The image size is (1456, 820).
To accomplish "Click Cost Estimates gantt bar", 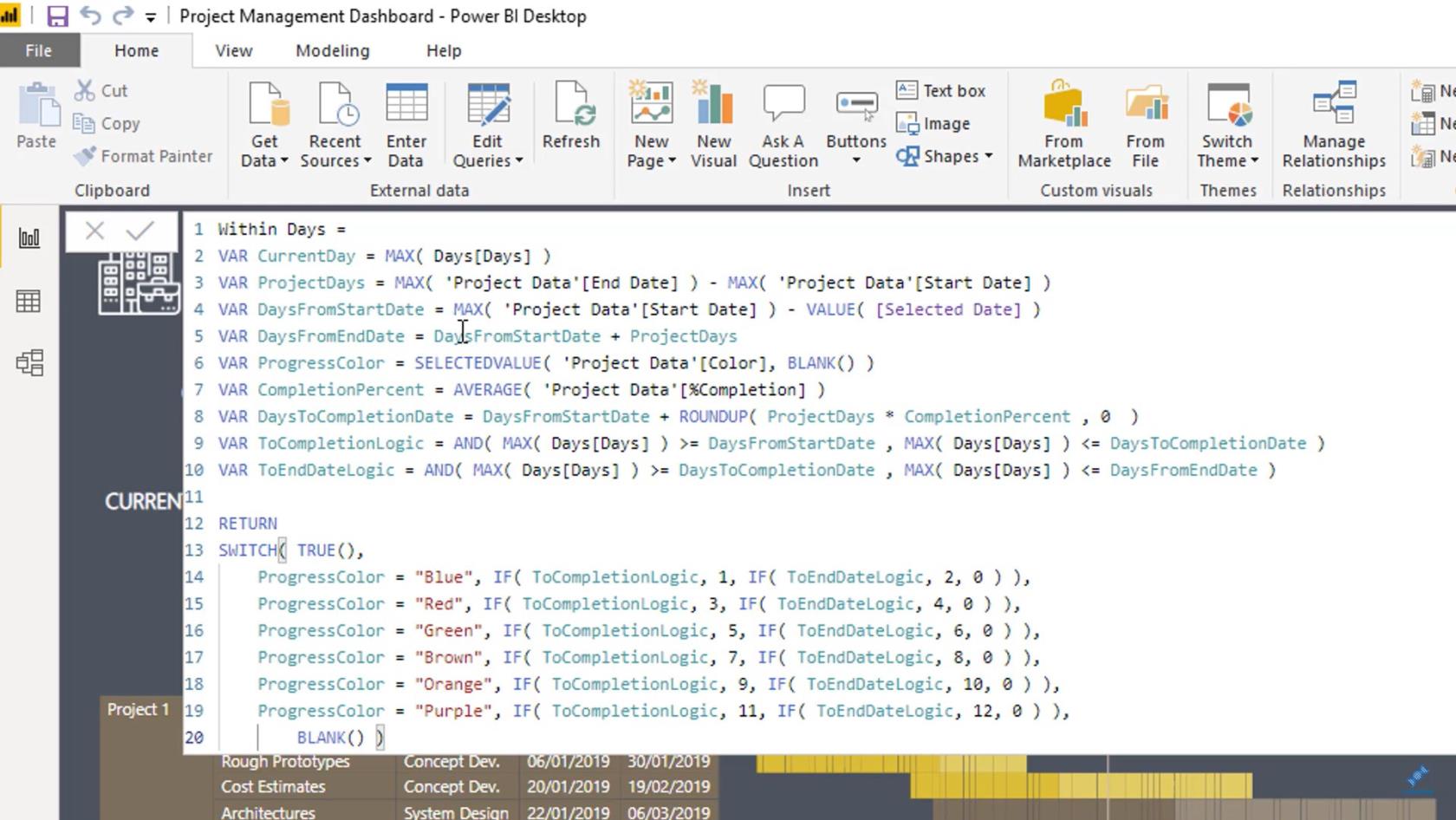I will click(1080, 787).
